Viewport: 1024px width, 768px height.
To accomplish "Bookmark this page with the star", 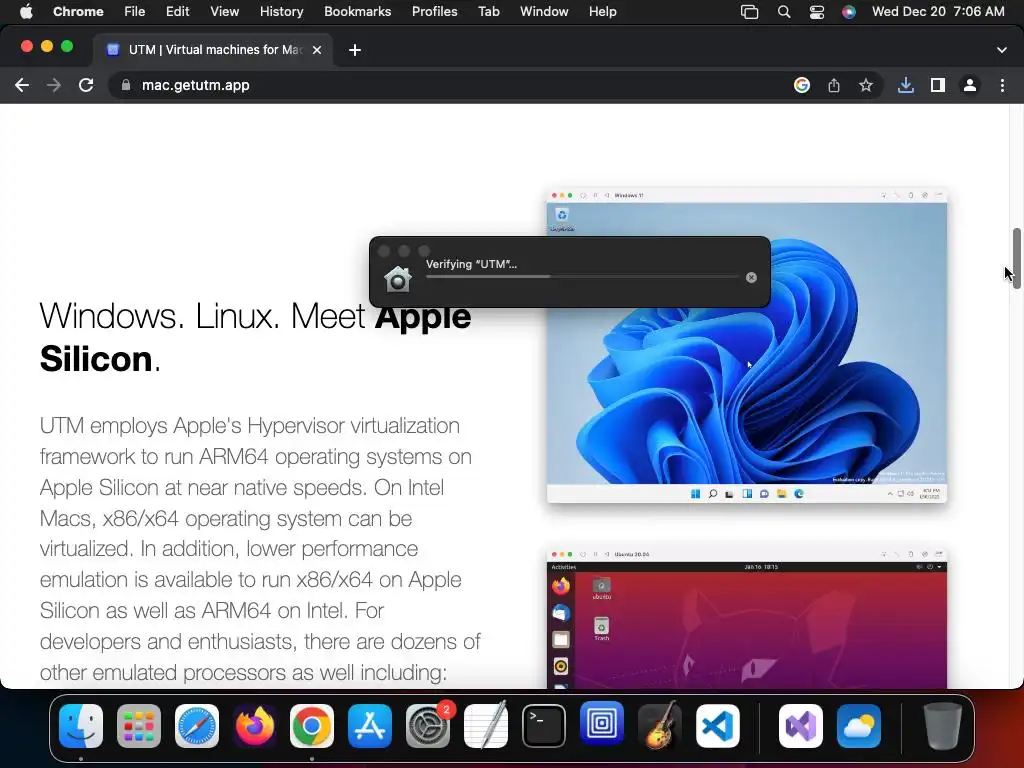I will click(x=866, y=85).
